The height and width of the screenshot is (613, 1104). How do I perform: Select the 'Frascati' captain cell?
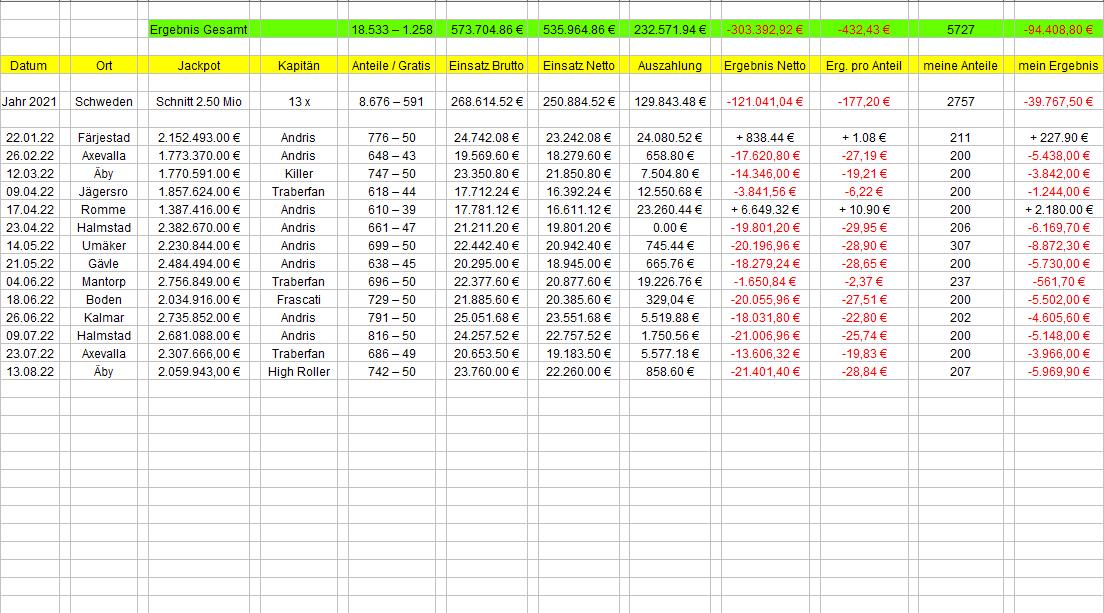(299, 300)
